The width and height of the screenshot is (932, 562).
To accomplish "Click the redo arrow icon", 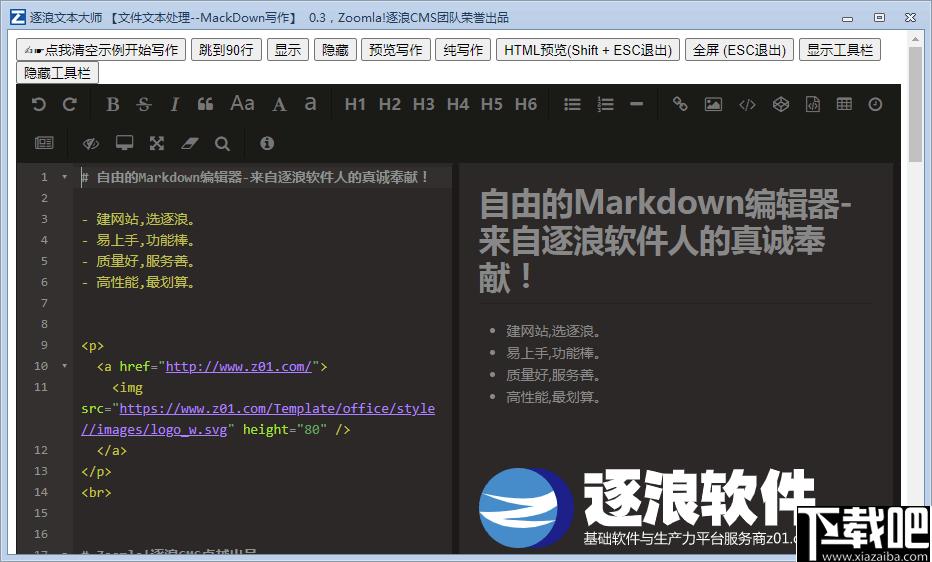I will point(70,105).
